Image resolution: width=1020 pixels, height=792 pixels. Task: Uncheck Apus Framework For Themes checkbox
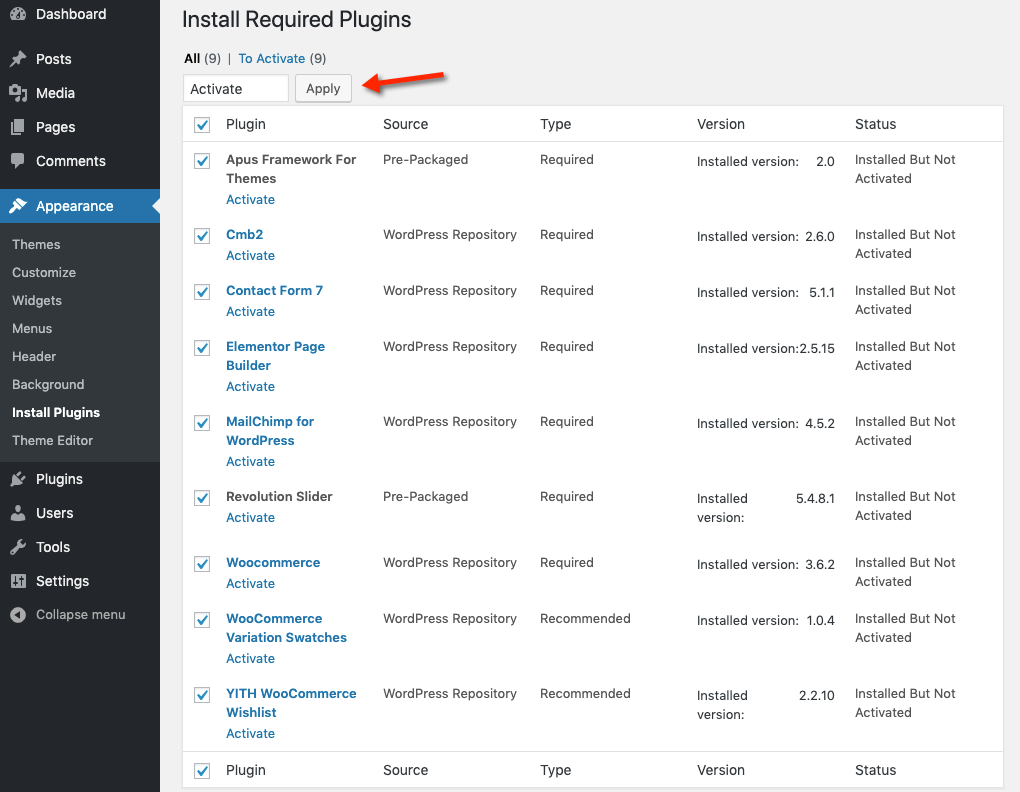[x=202, y=161]
